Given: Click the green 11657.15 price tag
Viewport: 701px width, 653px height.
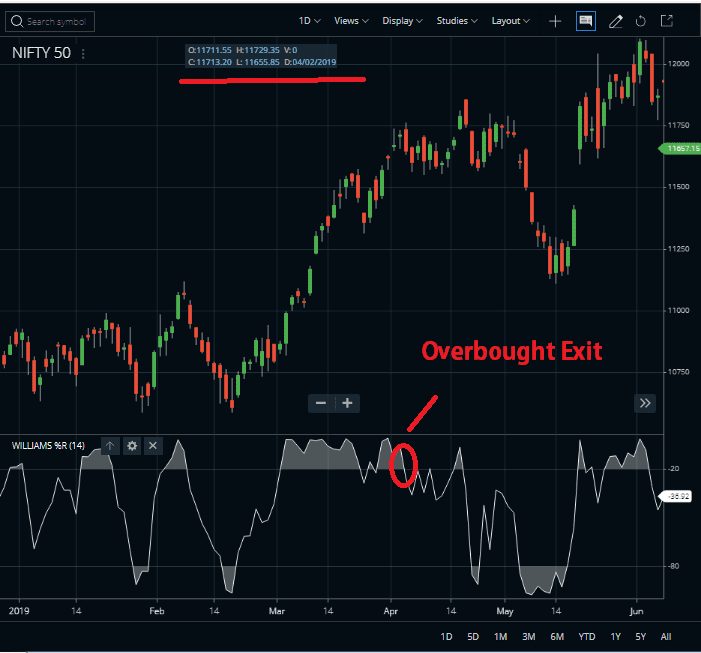Looking at the screenshot, I should (680, 148).
